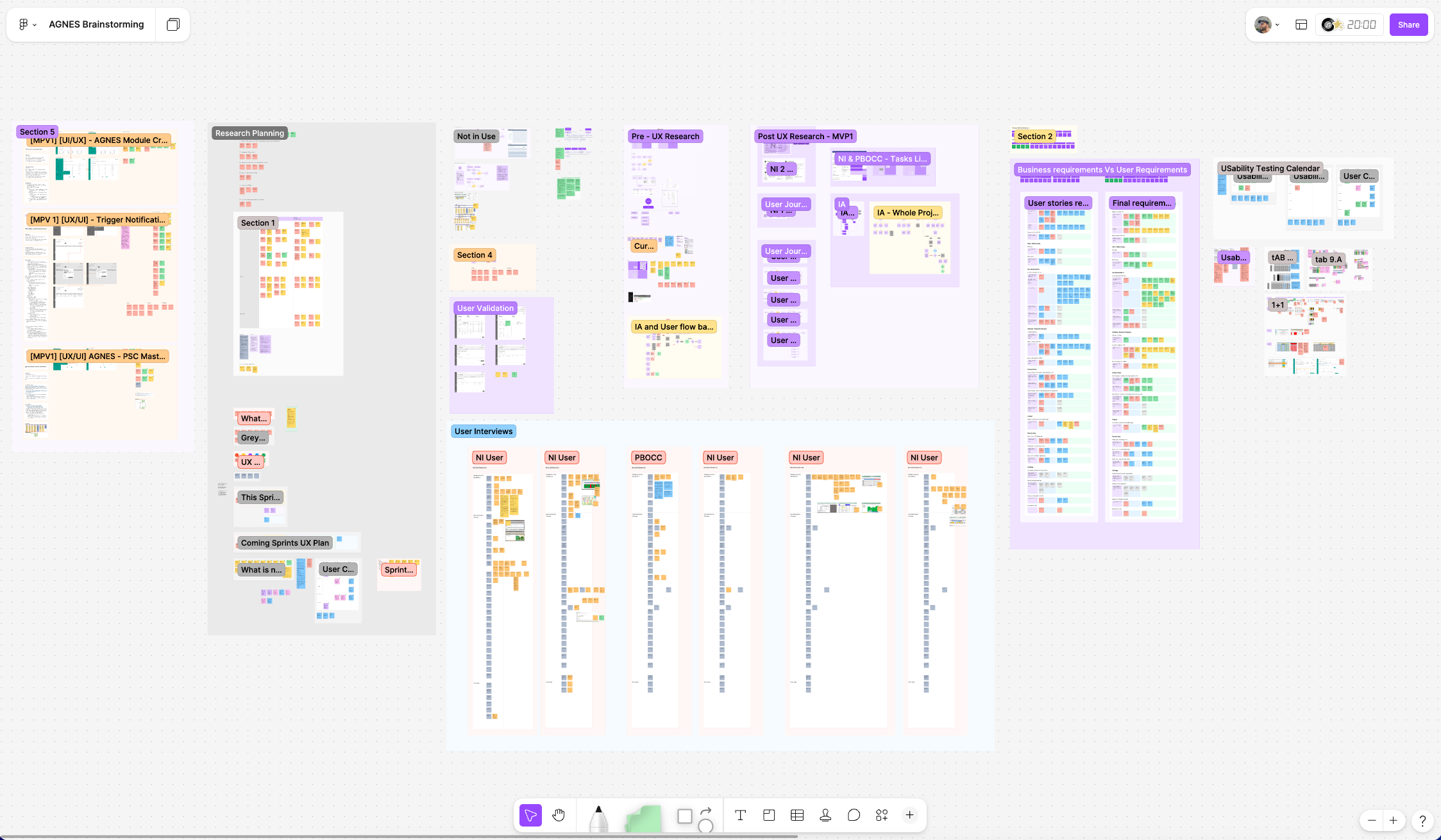Click the Share button
Screen dimensions: 1441x840
point(1408,24)
